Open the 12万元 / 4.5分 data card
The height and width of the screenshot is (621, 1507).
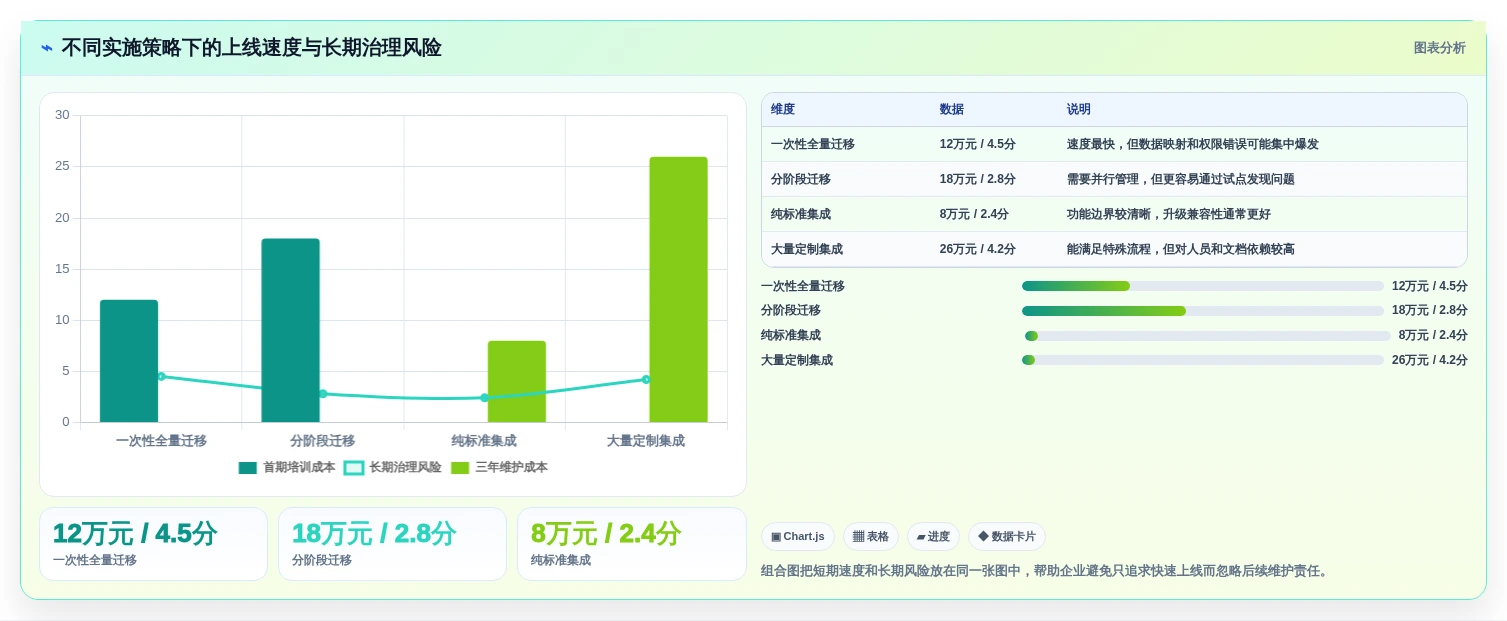tap(153, 544)
